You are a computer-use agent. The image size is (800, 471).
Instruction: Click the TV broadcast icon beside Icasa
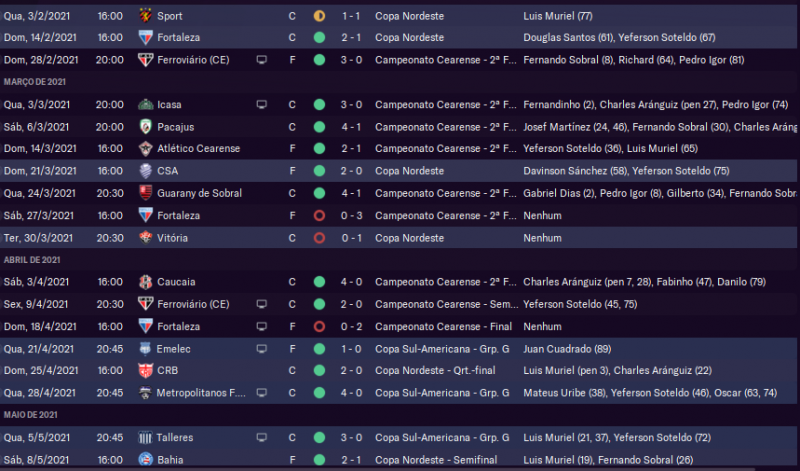pyautogui.click(x=262, y=104)
